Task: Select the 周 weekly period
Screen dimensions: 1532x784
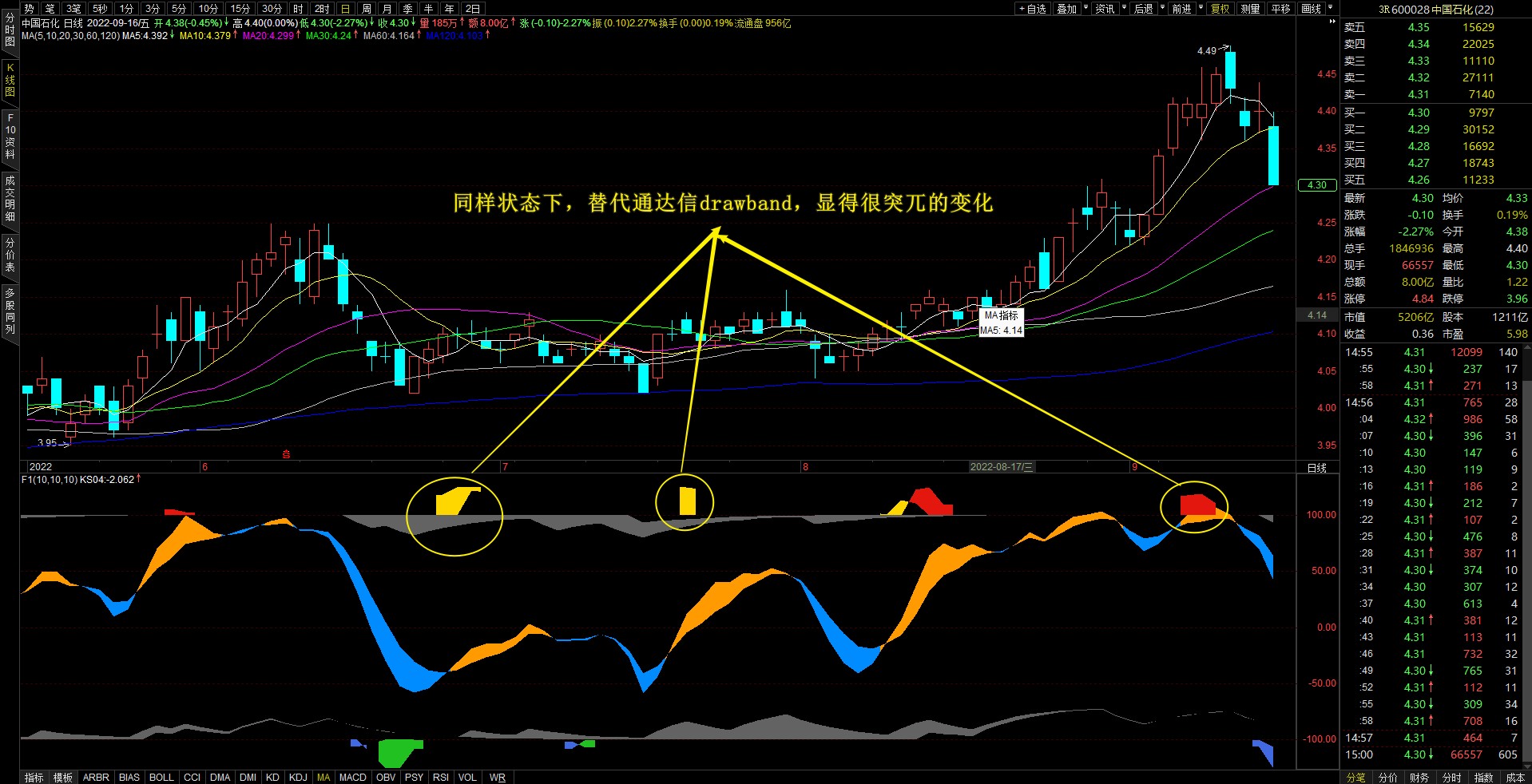Action: pyautogui.click(x=367, y=9)
